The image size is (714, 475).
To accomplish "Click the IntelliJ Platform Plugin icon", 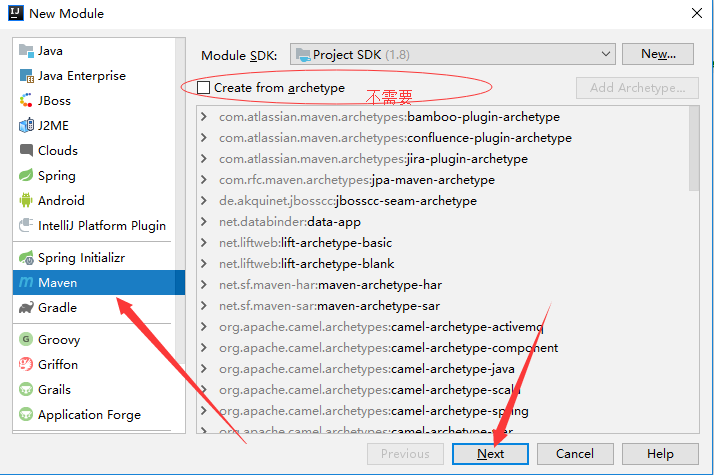I will click(x=26, y=225).
